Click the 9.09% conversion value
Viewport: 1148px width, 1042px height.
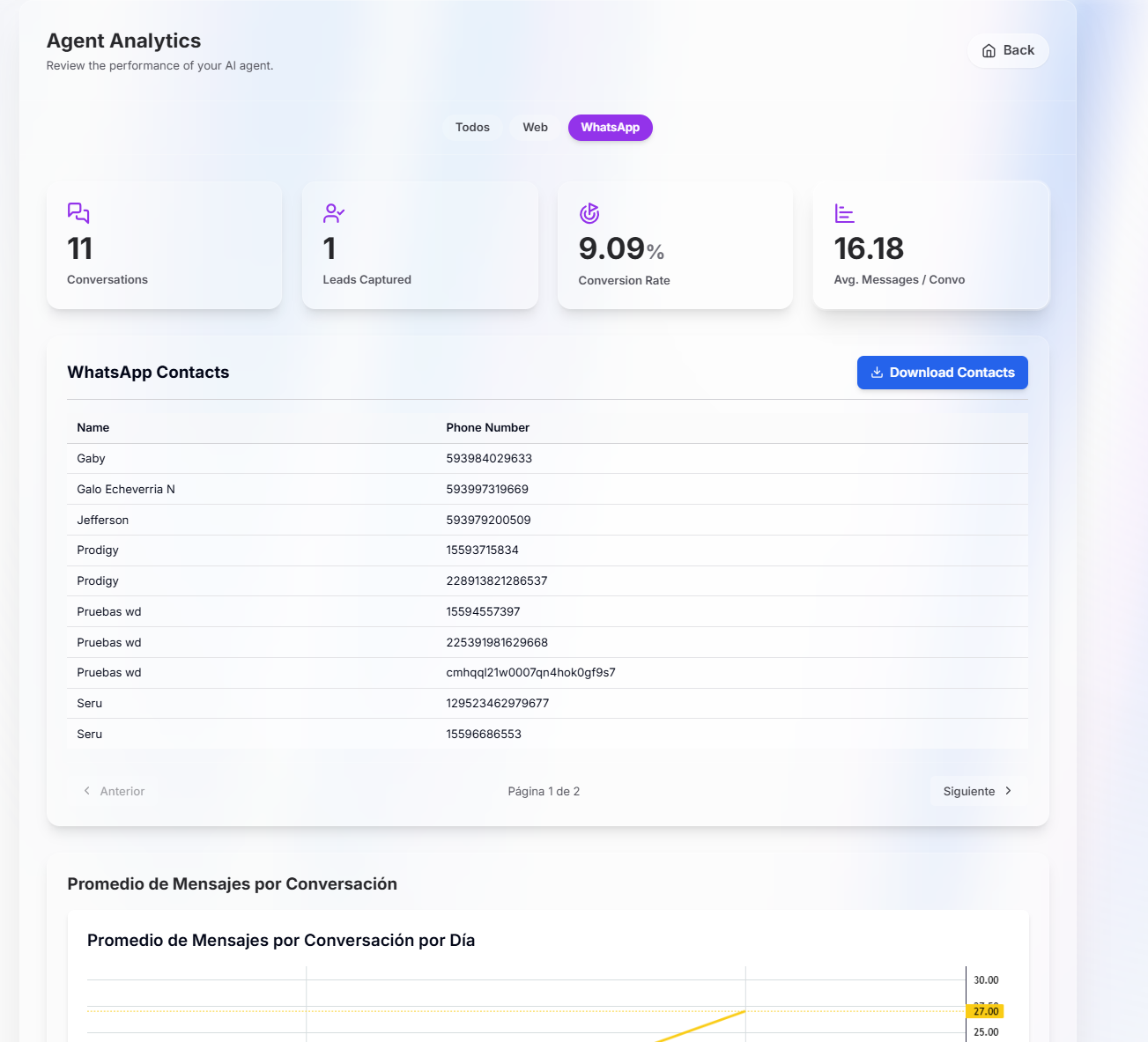(621, 248)
